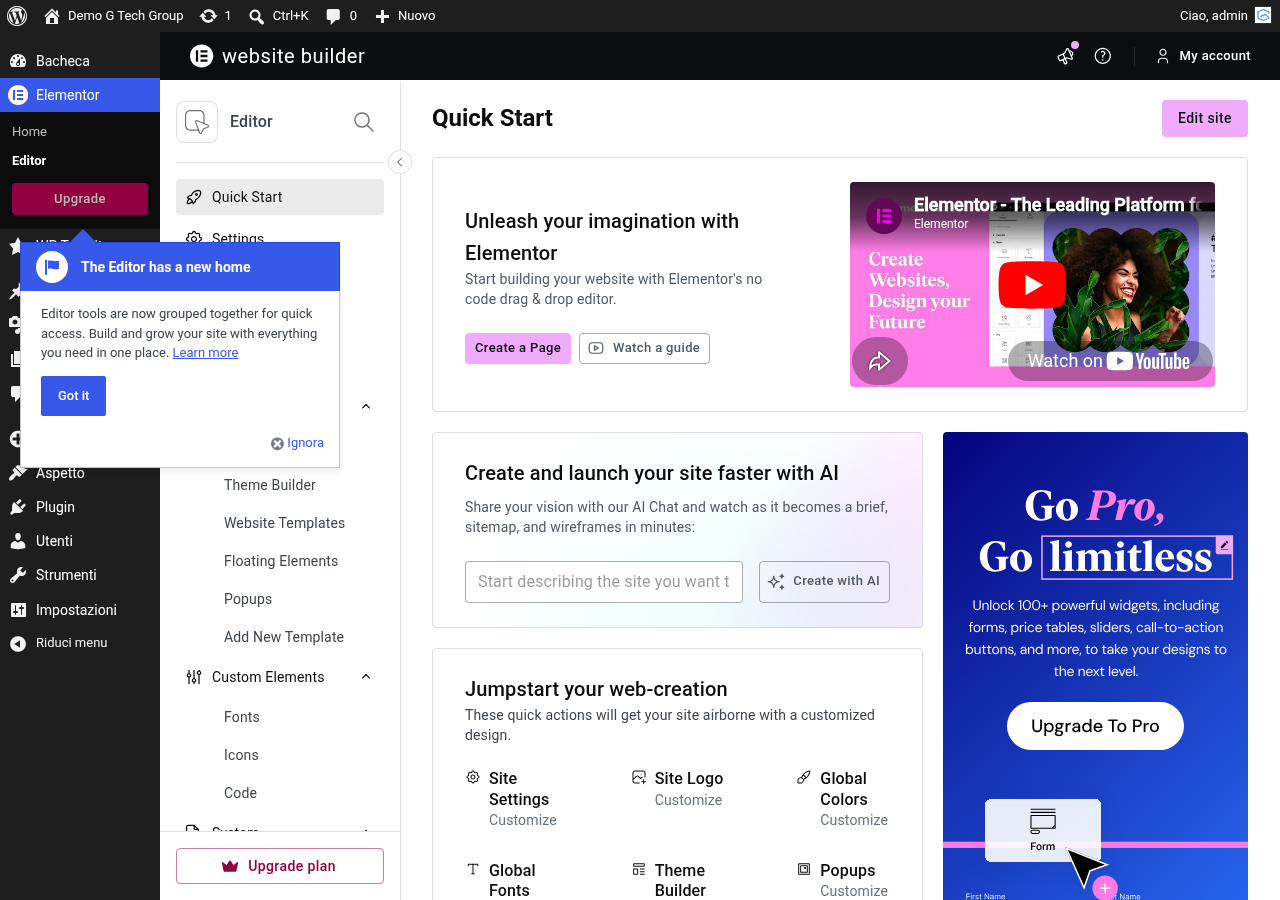Screen dimensions: 1280x900
Task: Collapse the Templates section chevron
Action: point(366,407)
